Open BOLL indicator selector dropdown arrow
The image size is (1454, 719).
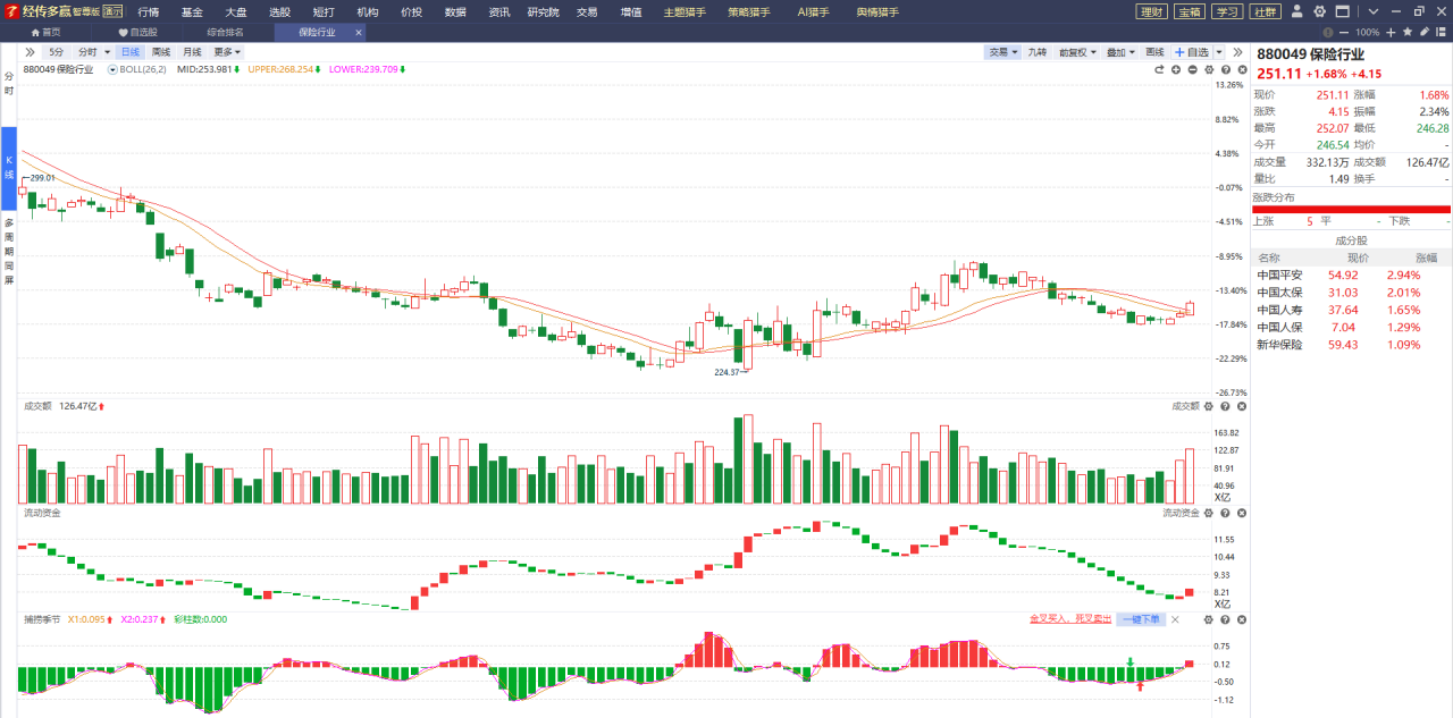(x=113, y=70)
